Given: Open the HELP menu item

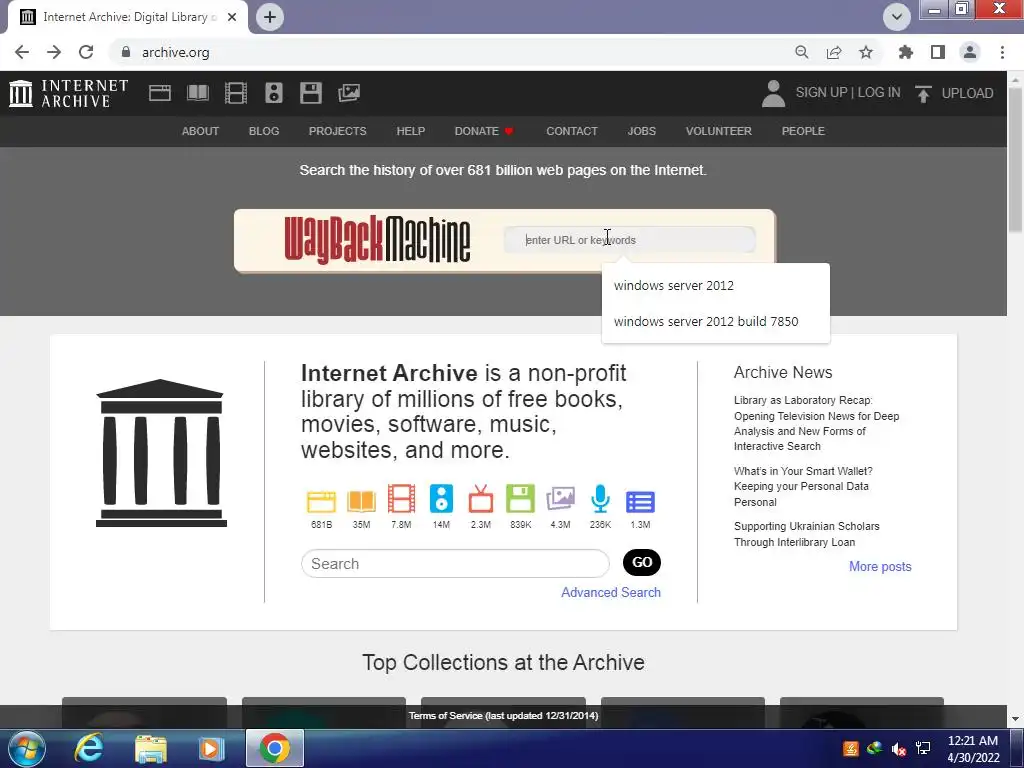Looking at the screenshot, I should 411,131.
